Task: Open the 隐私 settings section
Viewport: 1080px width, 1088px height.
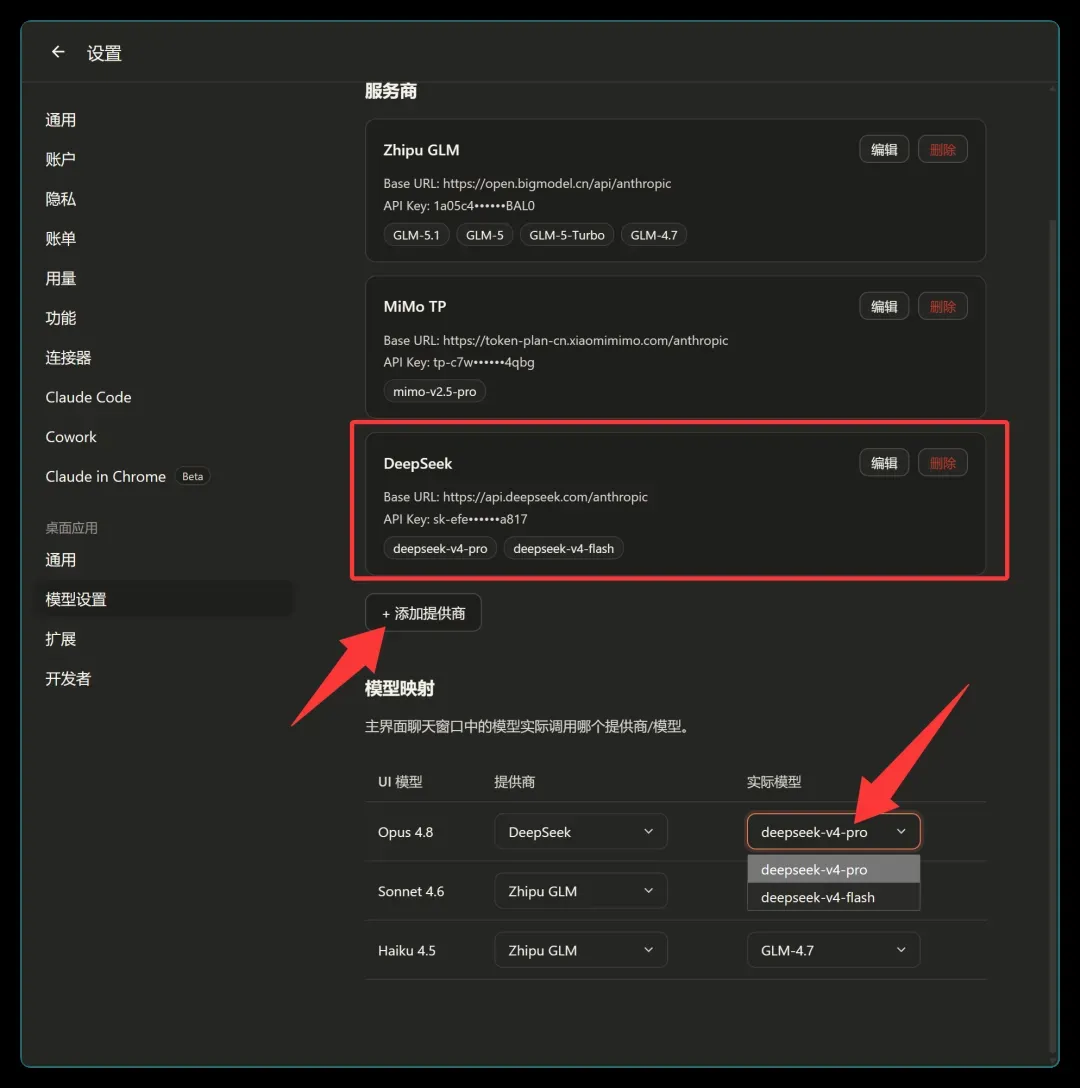Action: click(x=61, y=199)
